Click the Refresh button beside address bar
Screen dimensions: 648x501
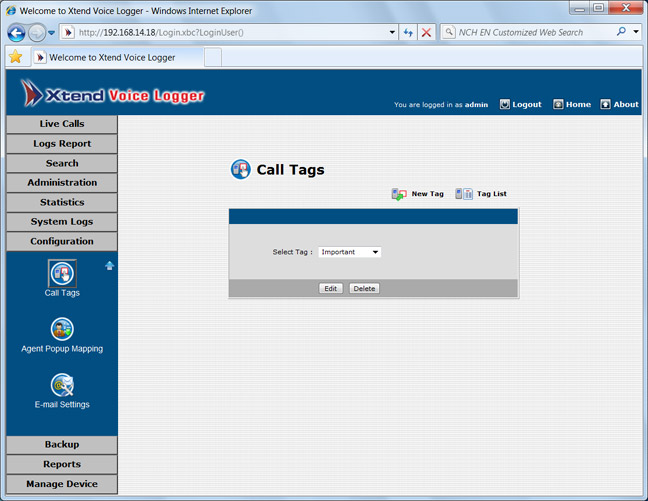click(408, 32)
